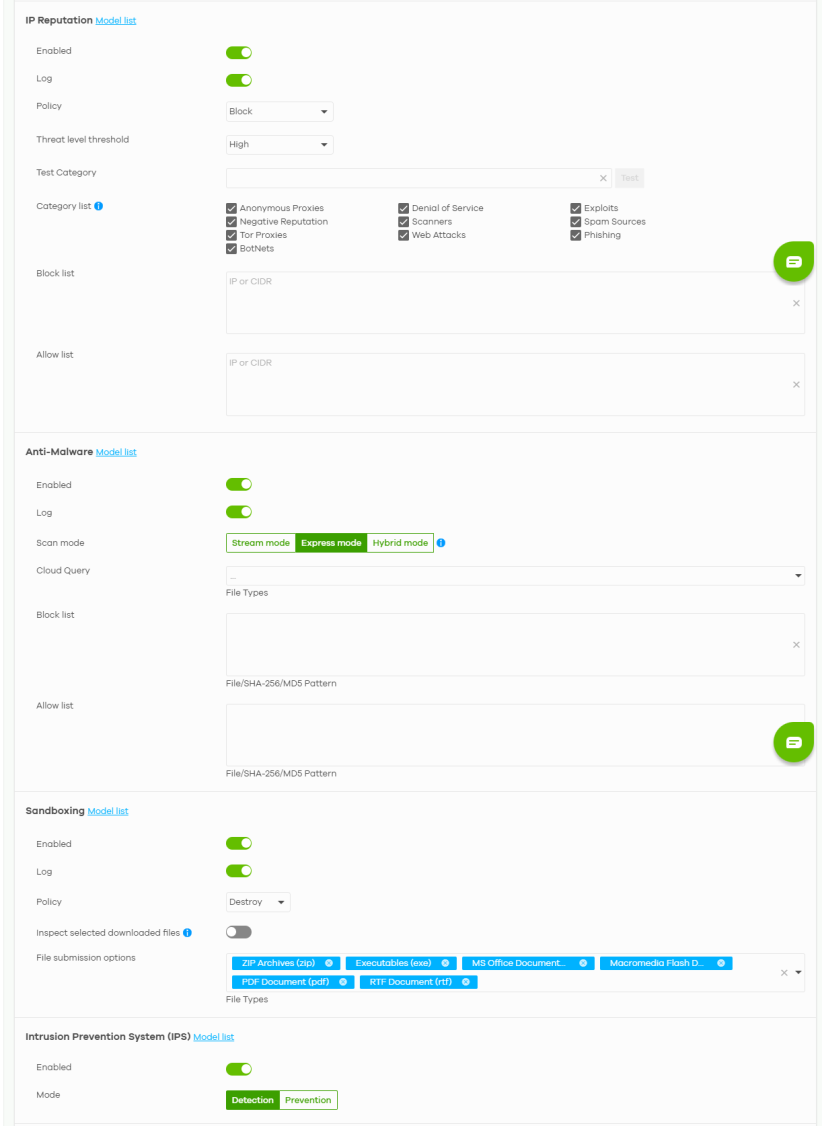This screenshot has height=1126, width=822.
Task: Open the IP Reputation Policy dropdown
Action: [280, 112]
